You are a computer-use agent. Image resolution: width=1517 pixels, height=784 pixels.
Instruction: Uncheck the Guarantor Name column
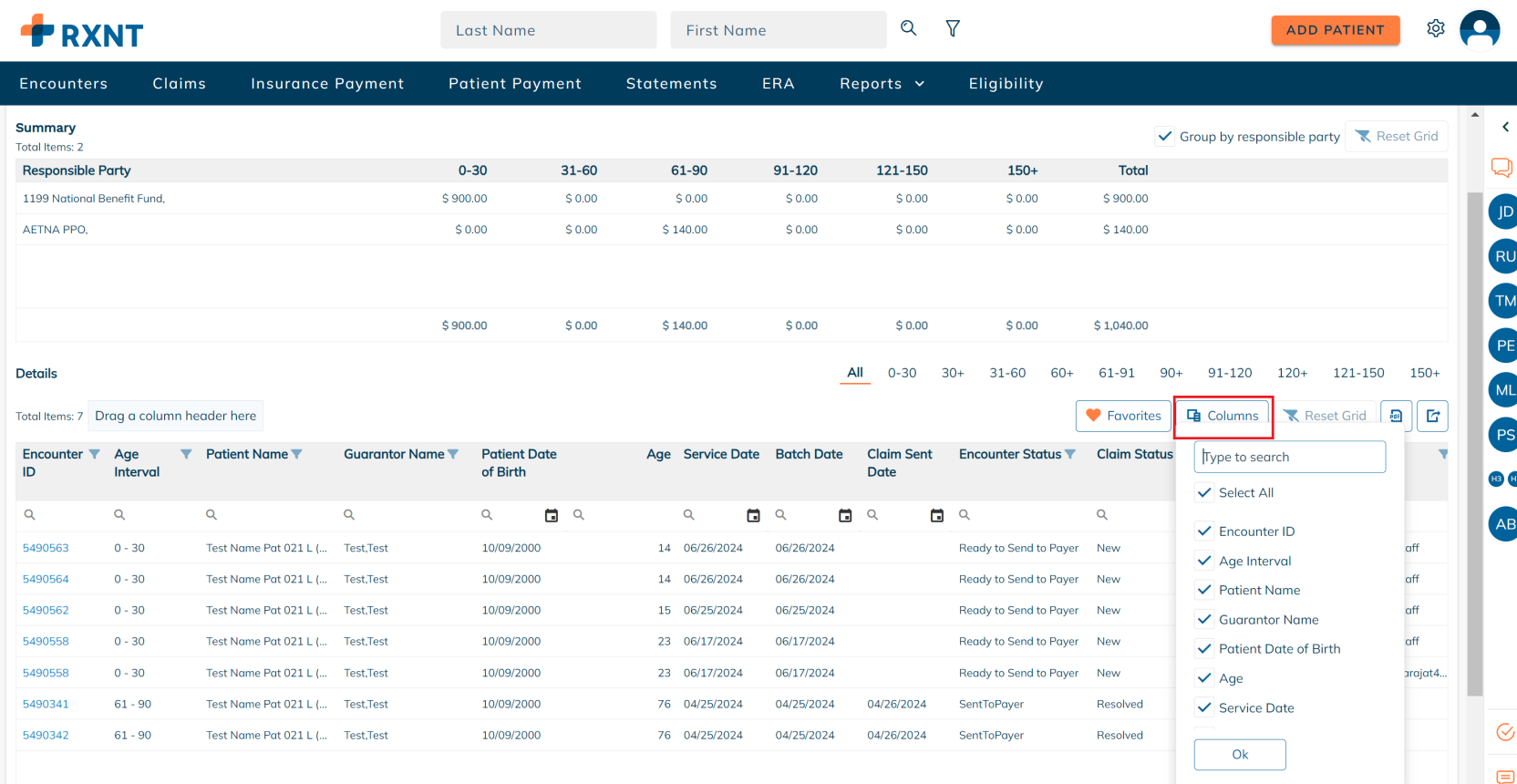(x=1204, y=620)
